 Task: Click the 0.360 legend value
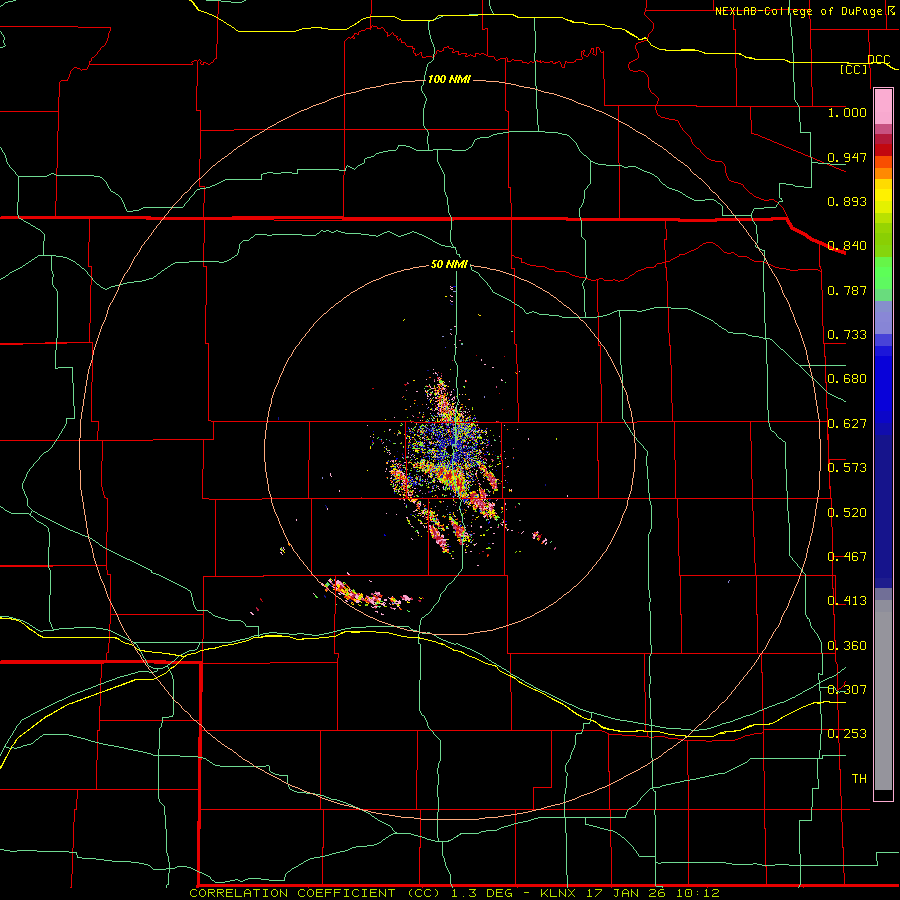[847, 646]
